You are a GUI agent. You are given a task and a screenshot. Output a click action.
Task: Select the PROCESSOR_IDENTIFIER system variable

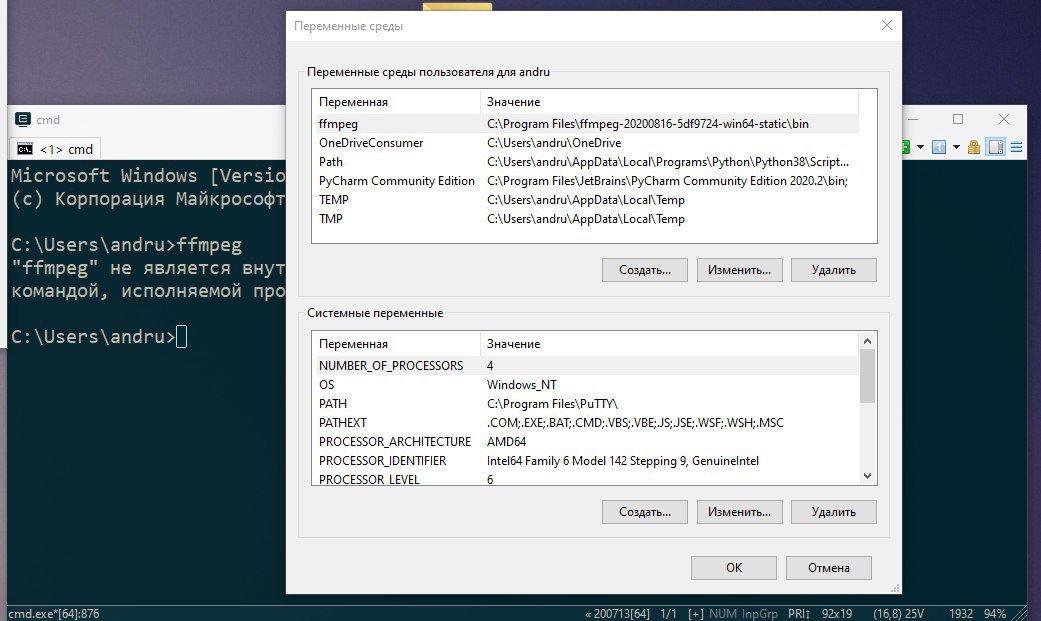[x=586, y=461]
